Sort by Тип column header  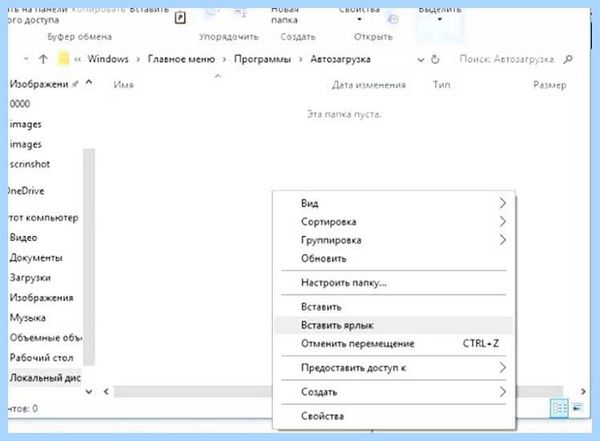coord(442,85)
